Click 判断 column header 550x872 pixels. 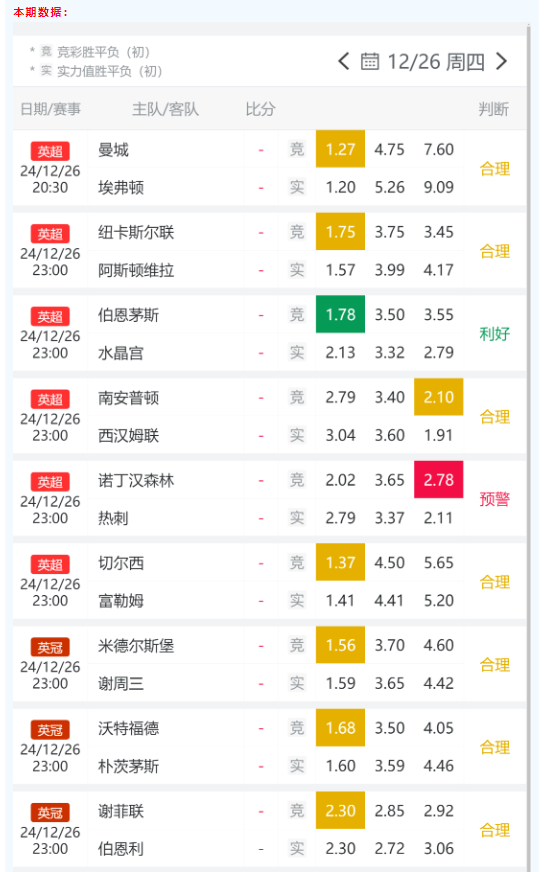point(494,110)
